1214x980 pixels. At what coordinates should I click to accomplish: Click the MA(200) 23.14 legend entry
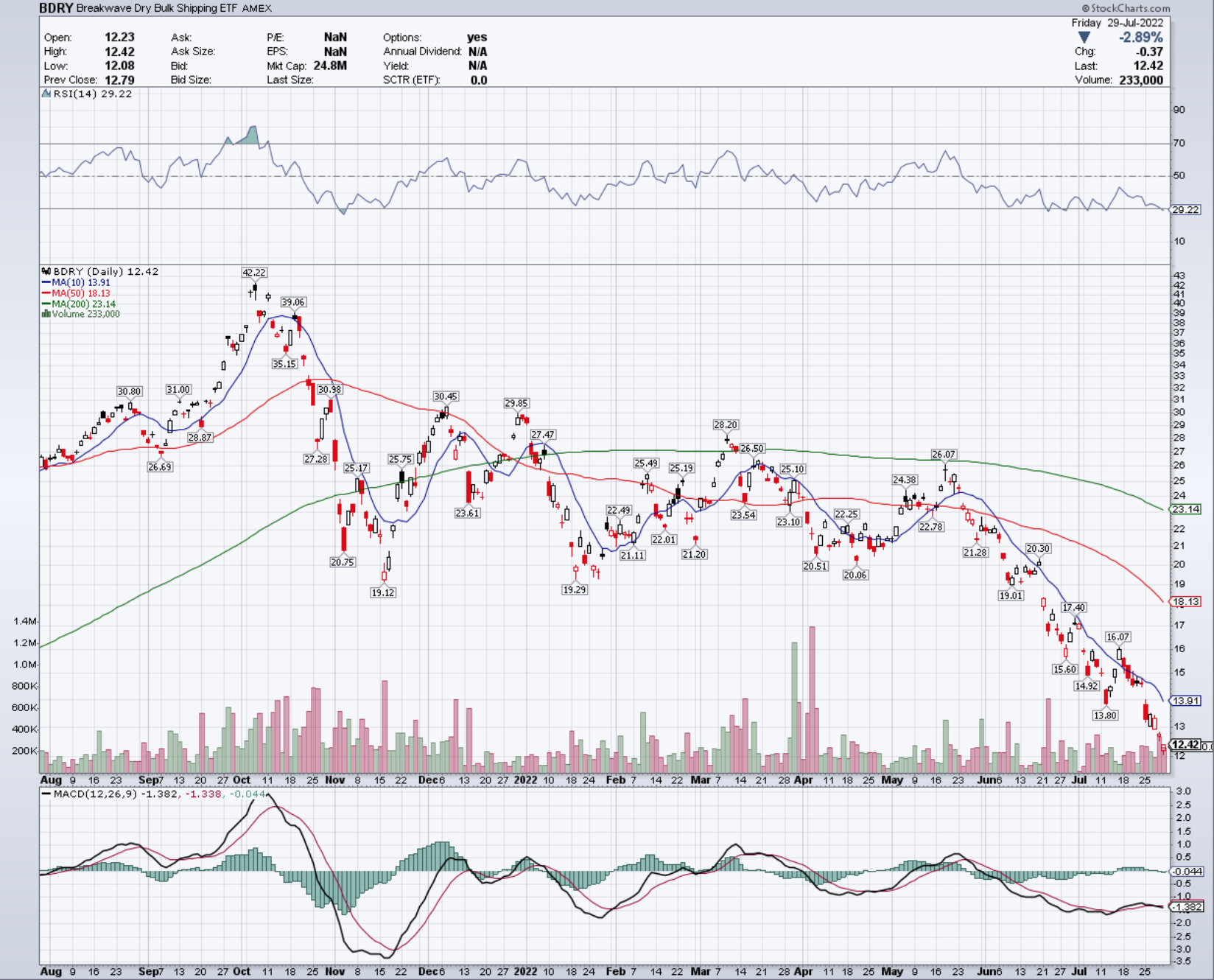pos(79,304)
